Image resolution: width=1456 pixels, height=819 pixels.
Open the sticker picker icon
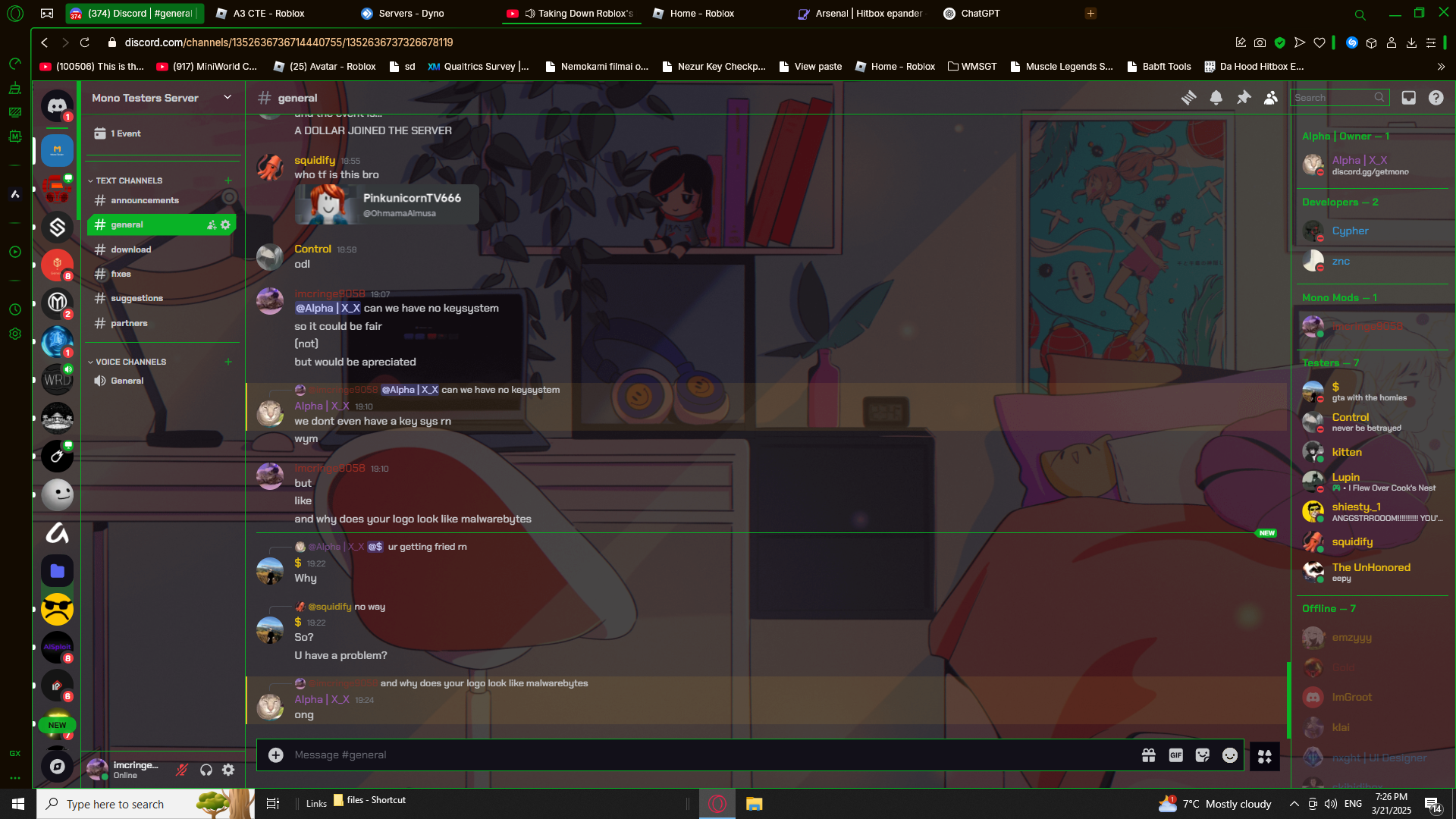1203,755
